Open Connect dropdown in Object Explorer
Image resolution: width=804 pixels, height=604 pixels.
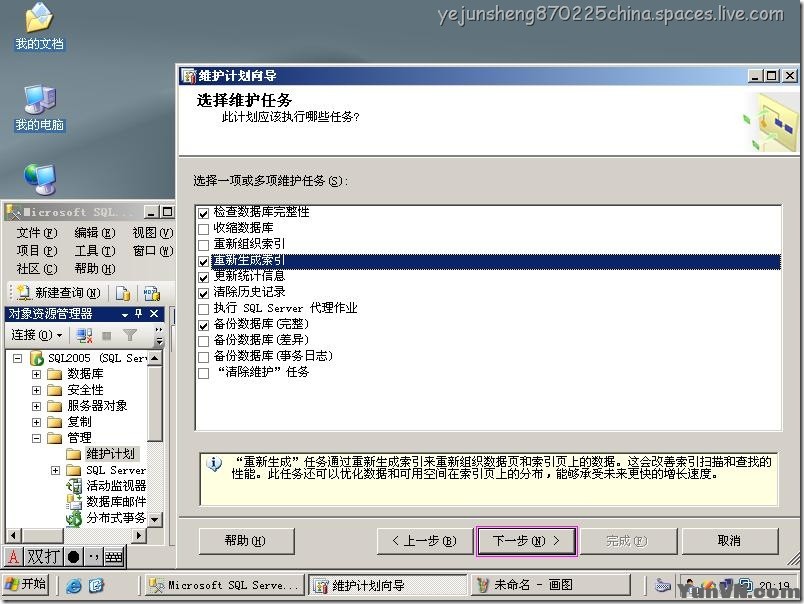pyautogui.click(x=37, y=335)
